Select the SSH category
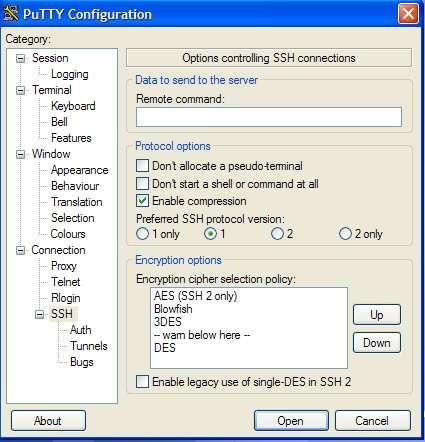This screenshot has height=442, width=425. (62, 314)
